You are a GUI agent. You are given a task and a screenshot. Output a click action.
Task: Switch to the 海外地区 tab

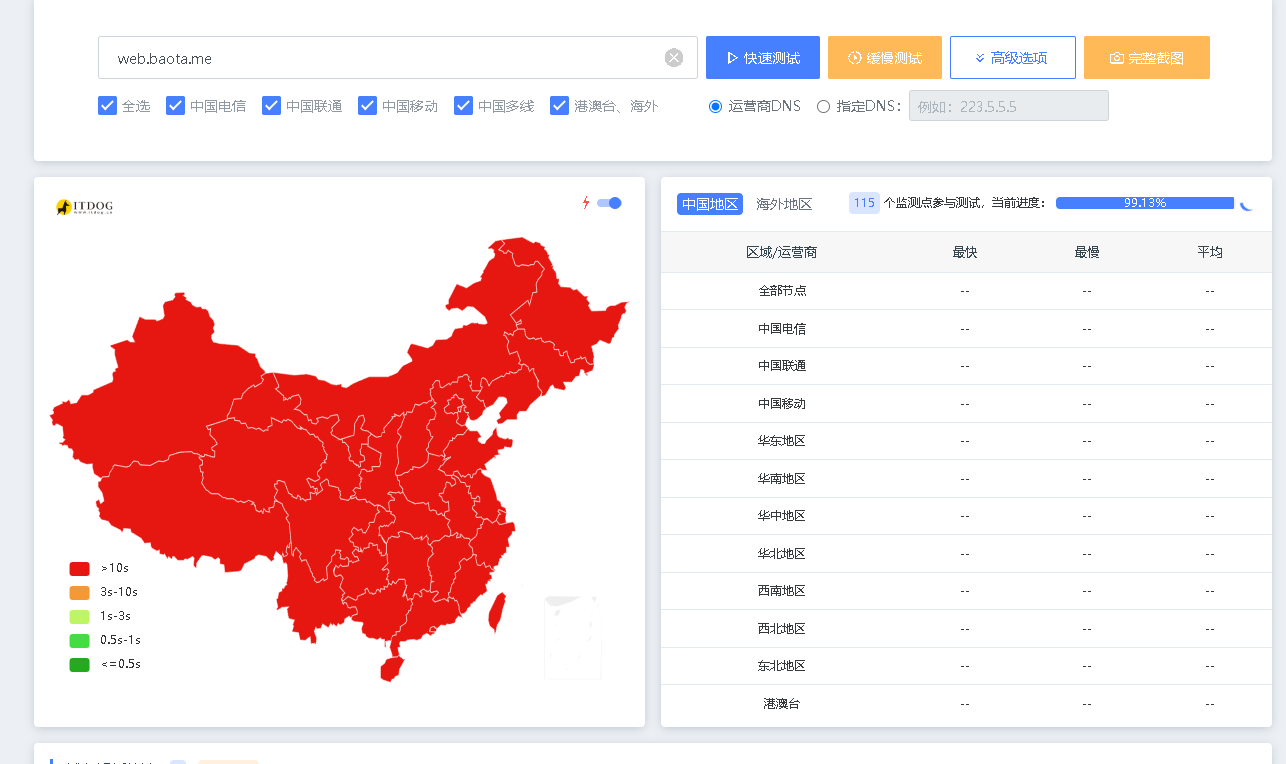(784, 204)
